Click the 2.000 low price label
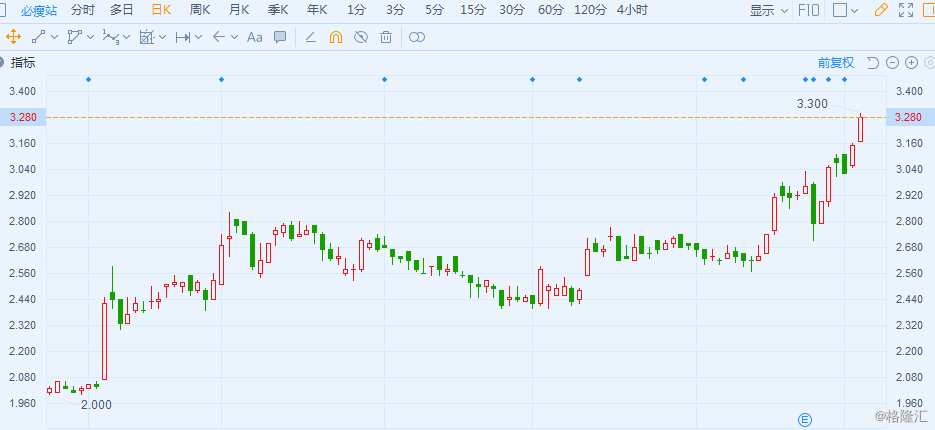The image size is (935, 430). tap(96, 405)
